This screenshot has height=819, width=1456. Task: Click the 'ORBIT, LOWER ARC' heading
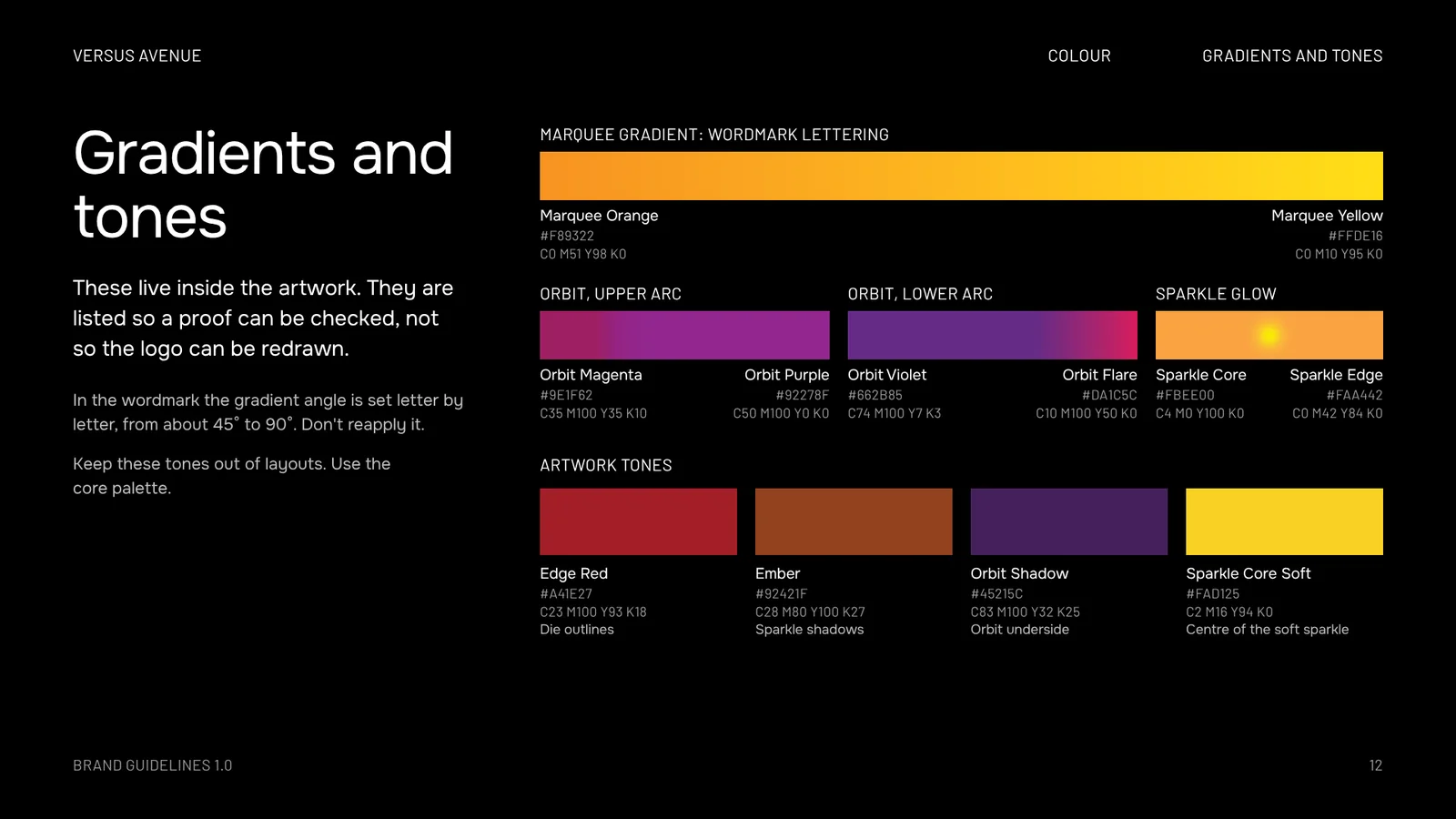click(x=920, y=294)
